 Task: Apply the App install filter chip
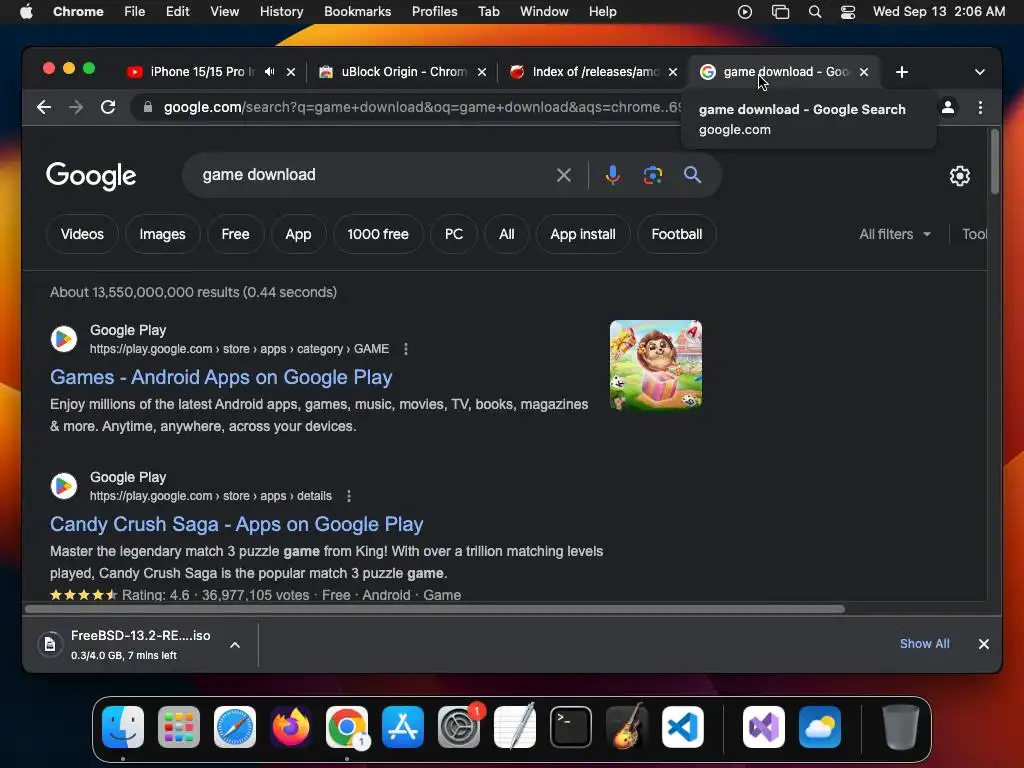pyautogui.click(x=583, y=234)
